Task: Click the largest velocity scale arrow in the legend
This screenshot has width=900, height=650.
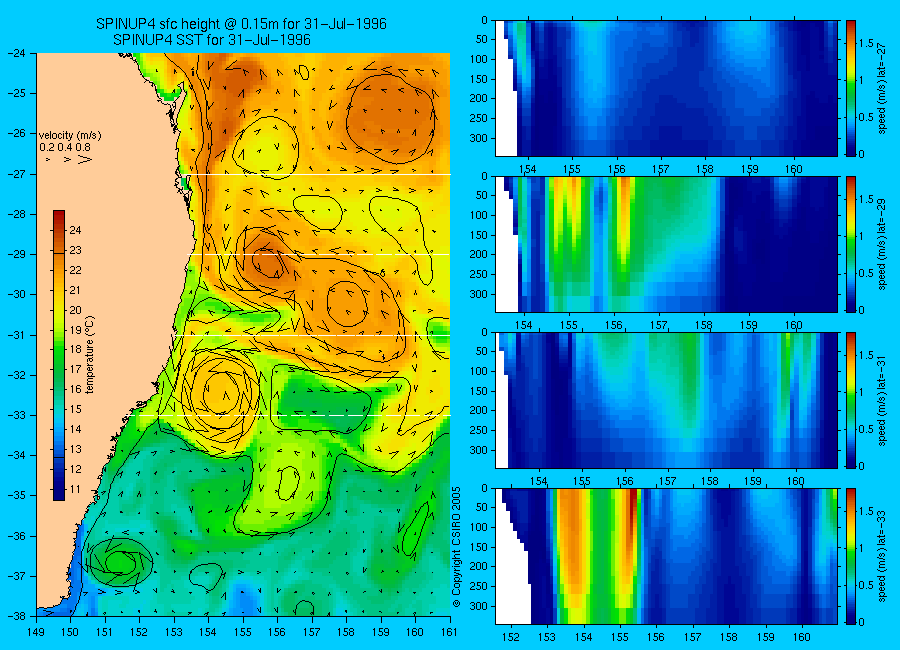Action: 84,159
